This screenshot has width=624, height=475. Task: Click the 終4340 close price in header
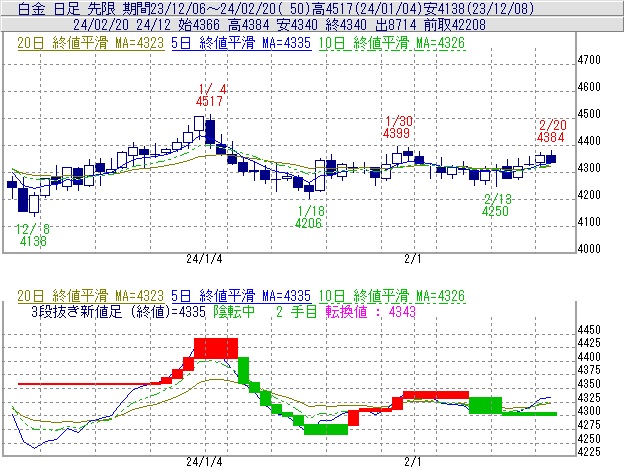click(x=346, y=25)
